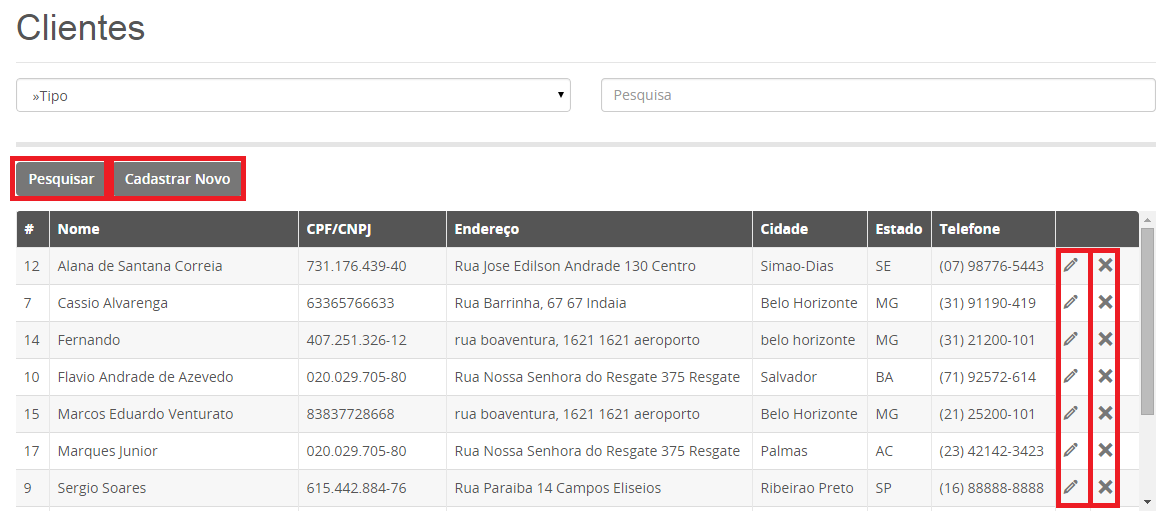Viewport: 1171px width, 523px height.
Task: Edit the Fernando client row
Action: (1071, 339)
